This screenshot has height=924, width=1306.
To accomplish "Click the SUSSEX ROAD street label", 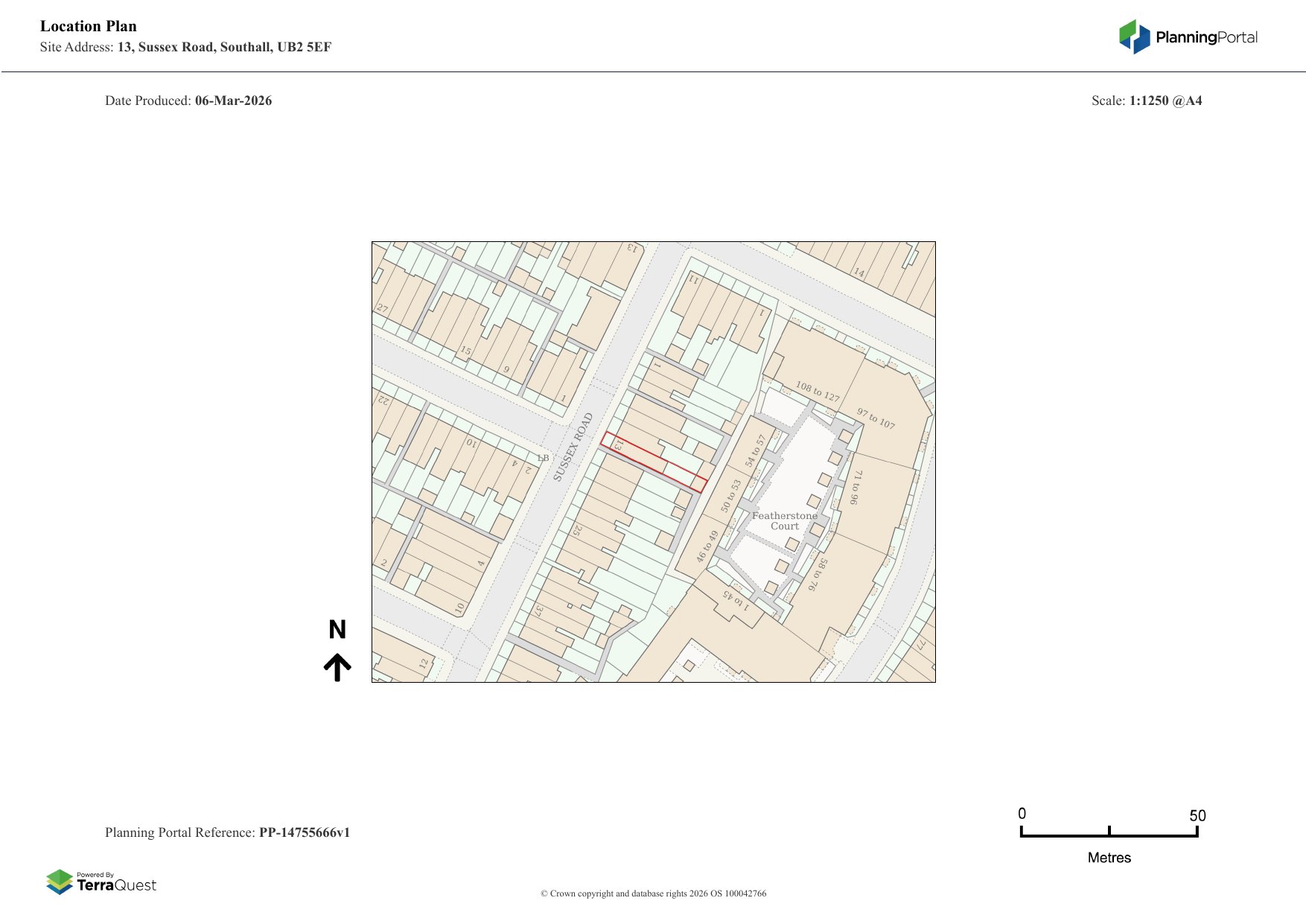I will coord(573,447).
